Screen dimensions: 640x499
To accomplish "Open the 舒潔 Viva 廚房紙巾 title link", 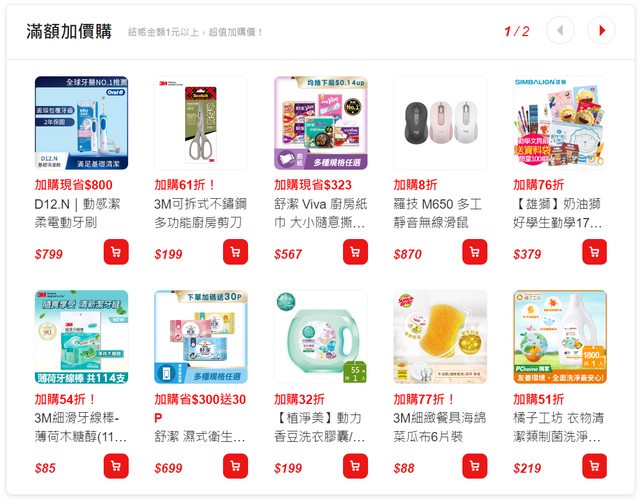I will pyautogui.click(x=320, y=213).
